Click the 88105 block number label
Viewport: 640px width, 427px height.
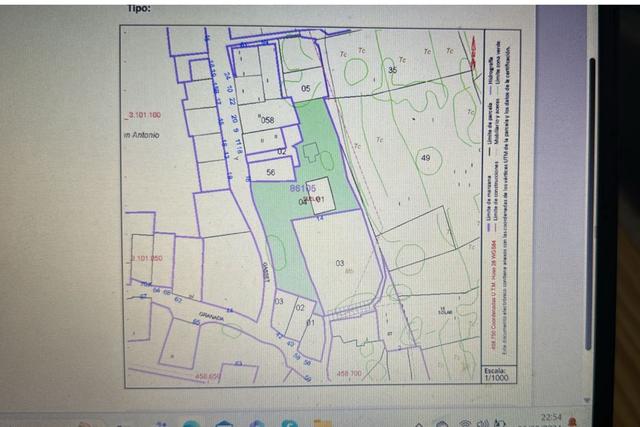coord(303,187)
